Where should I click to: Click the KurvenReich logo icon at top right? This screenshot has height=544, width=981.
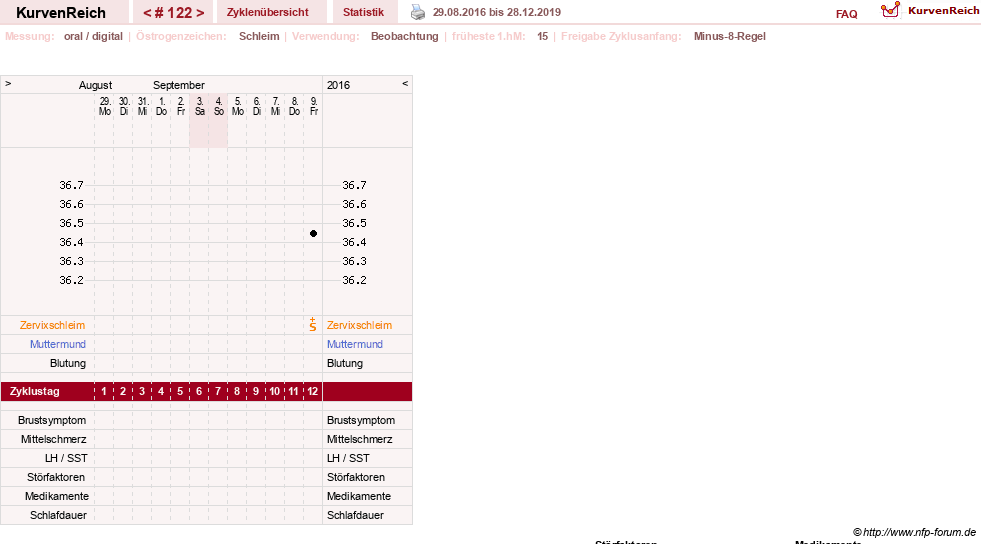(890, 10)
